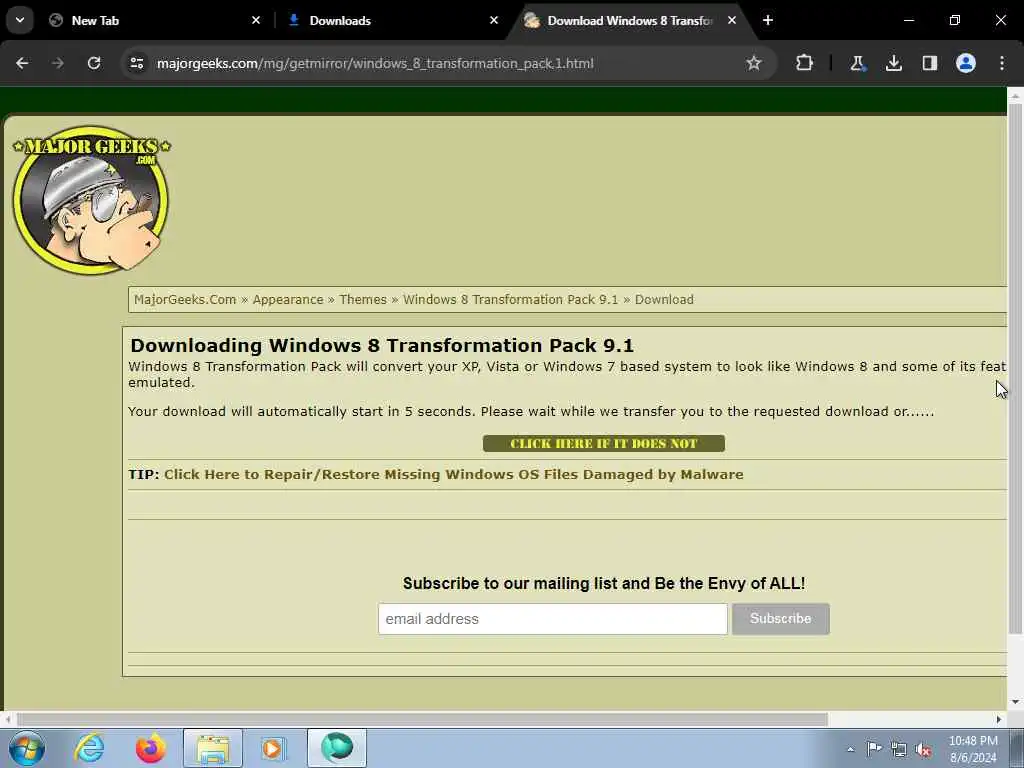Click the muted volume tray icon

pos(923,749)
